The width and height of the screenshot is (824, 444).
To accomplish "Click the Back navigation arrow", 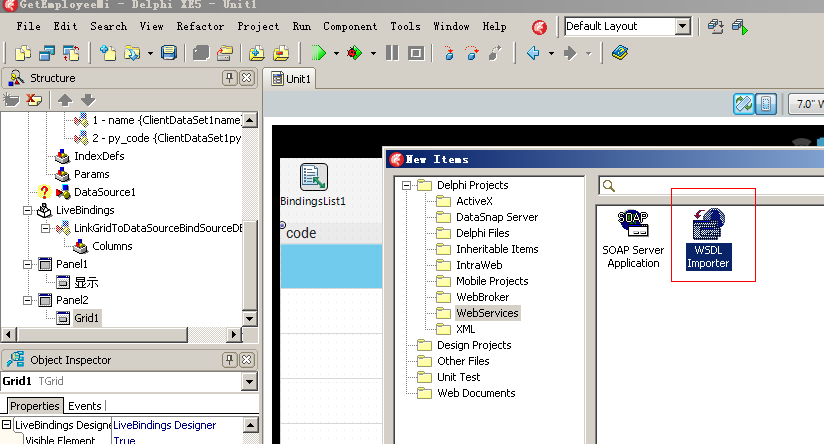I will click(x=533, y=53).
